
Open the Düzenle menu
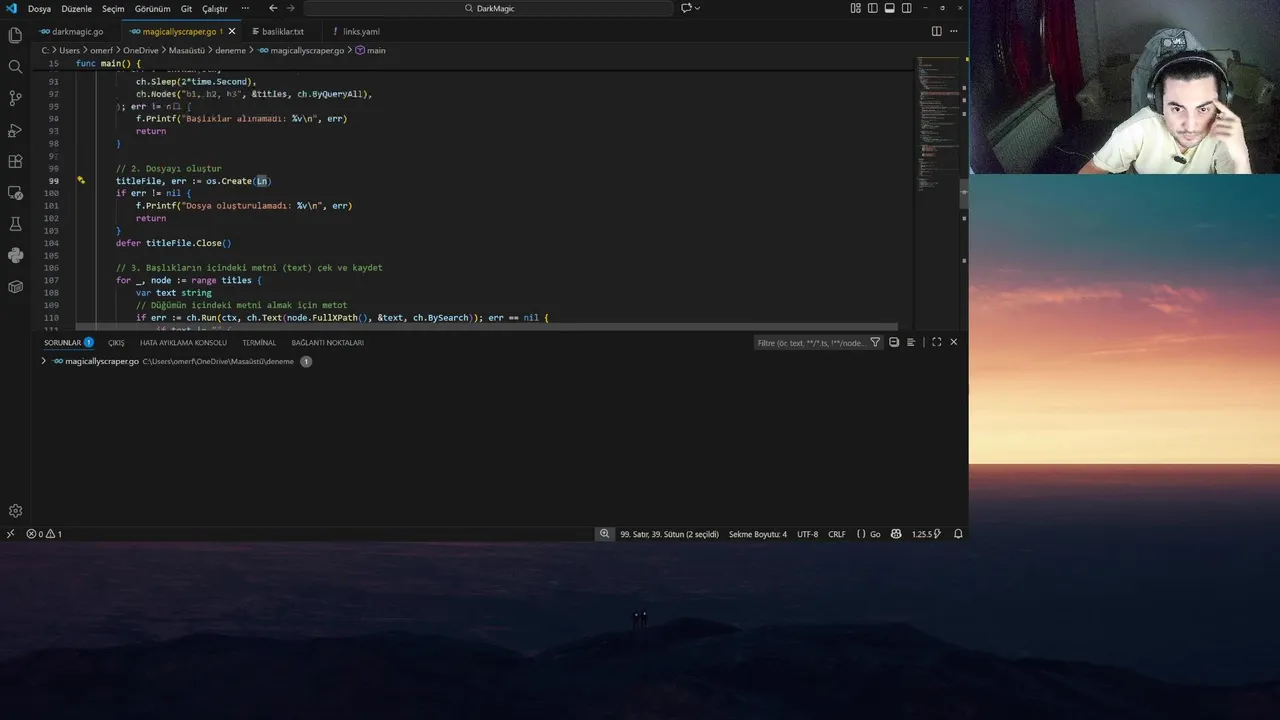click(76, 8)
